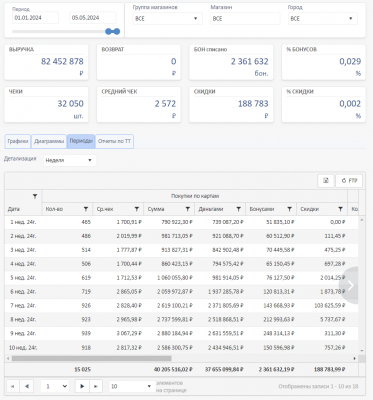Screen dimensions: 373x400
Task: Open page number dropdown
Action: (55, 386)
